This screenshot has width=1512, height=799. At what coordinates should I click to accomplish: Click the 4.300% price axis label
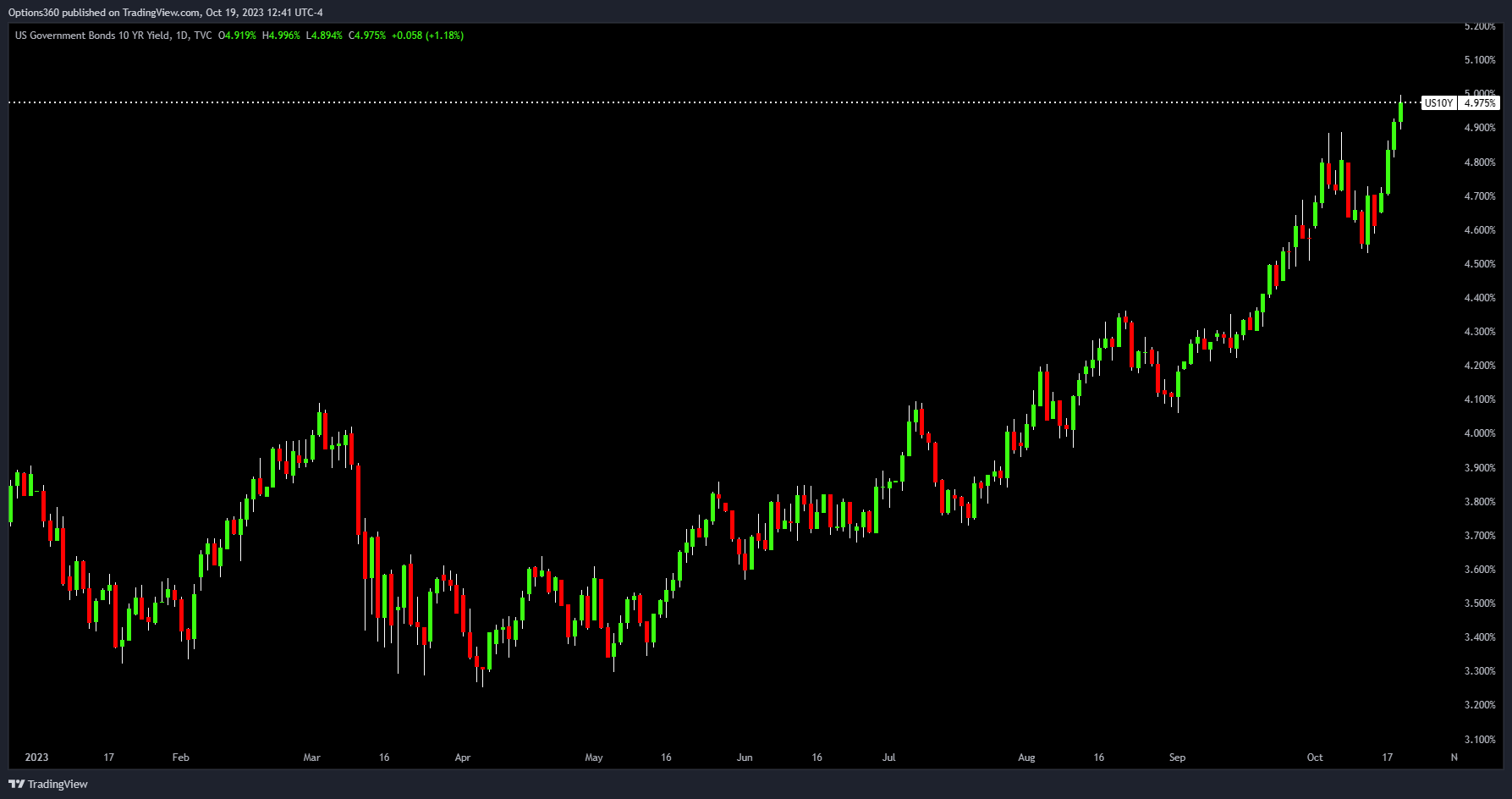click(1480, 332)
